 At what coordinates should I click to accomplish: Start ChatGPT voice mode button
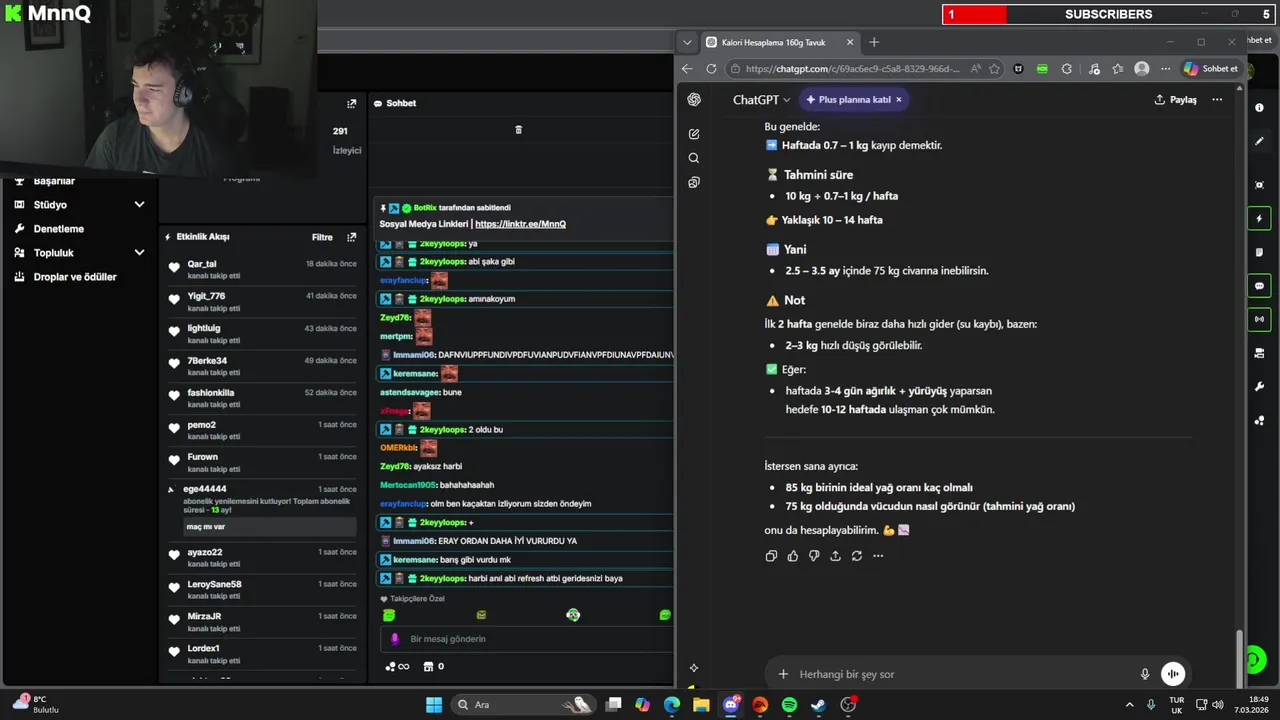pyautogui.click(x=1173, y=674)
